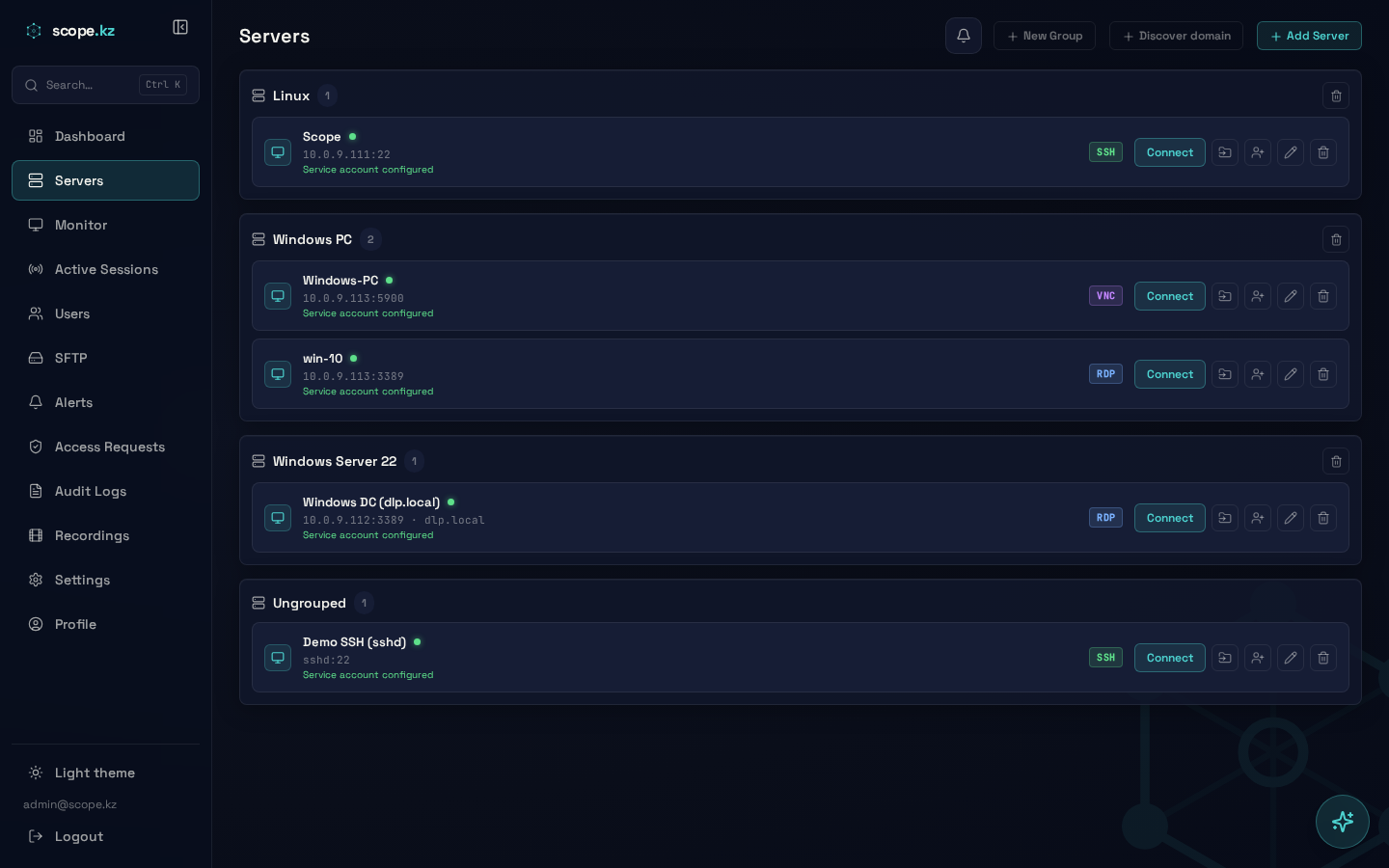Click Discover domain button
The height and width of the screenshot is (868, 1389).
click(x=1176, y=36)
